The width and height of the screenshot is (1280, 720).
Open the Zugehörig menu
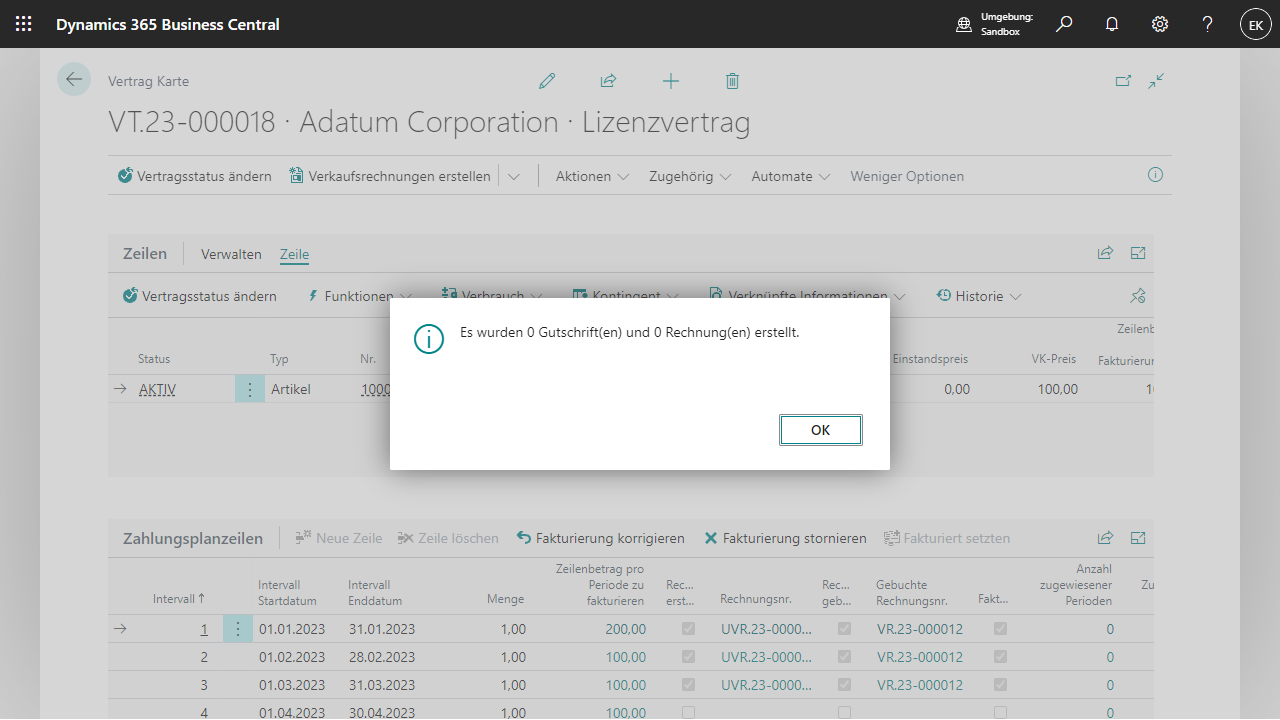pos(690,176)
